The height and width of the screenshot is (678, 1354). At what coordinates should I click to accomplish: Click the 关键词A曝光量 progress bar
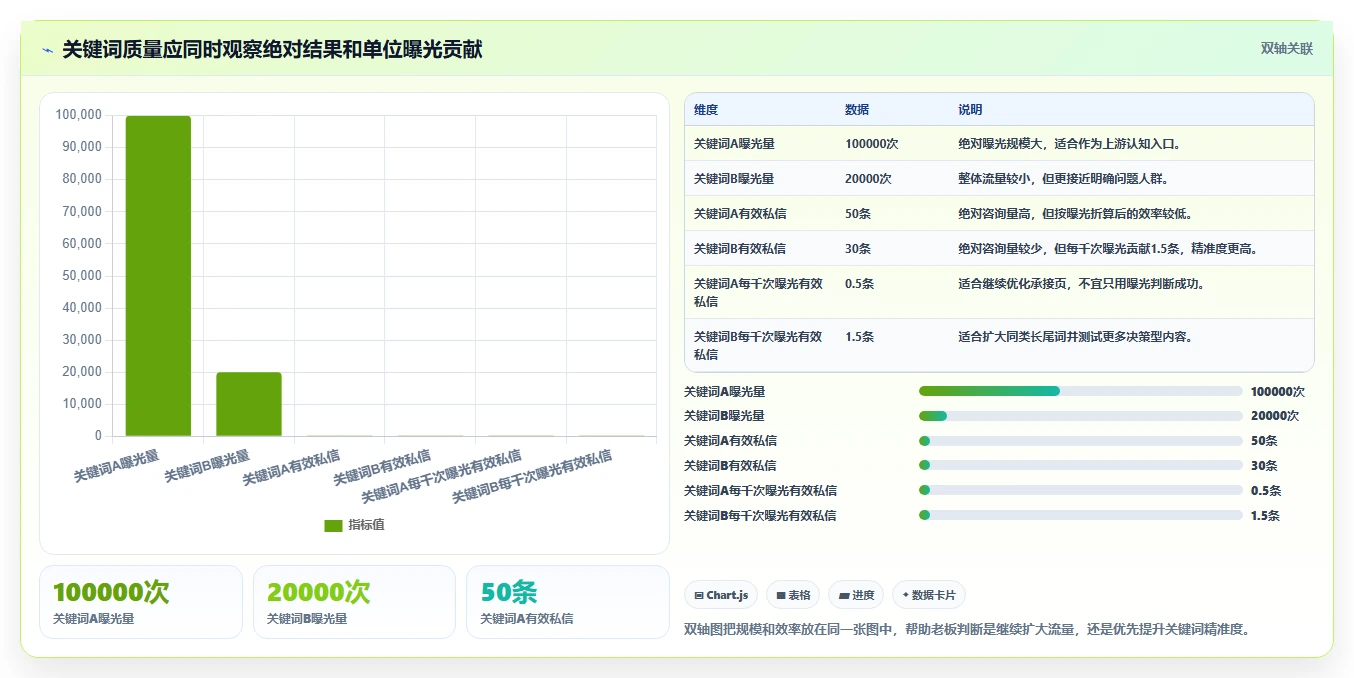[1080, 391]
